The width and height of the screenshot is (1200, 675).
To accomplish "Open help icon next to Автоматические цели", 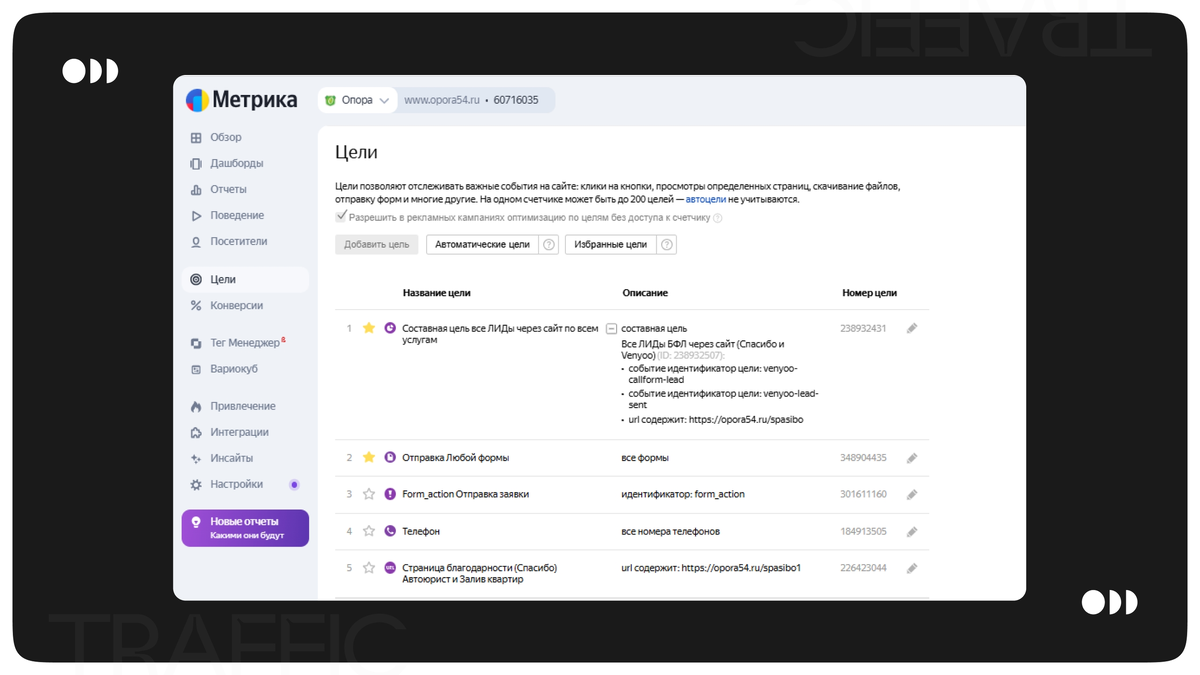I will coord(548,245).
